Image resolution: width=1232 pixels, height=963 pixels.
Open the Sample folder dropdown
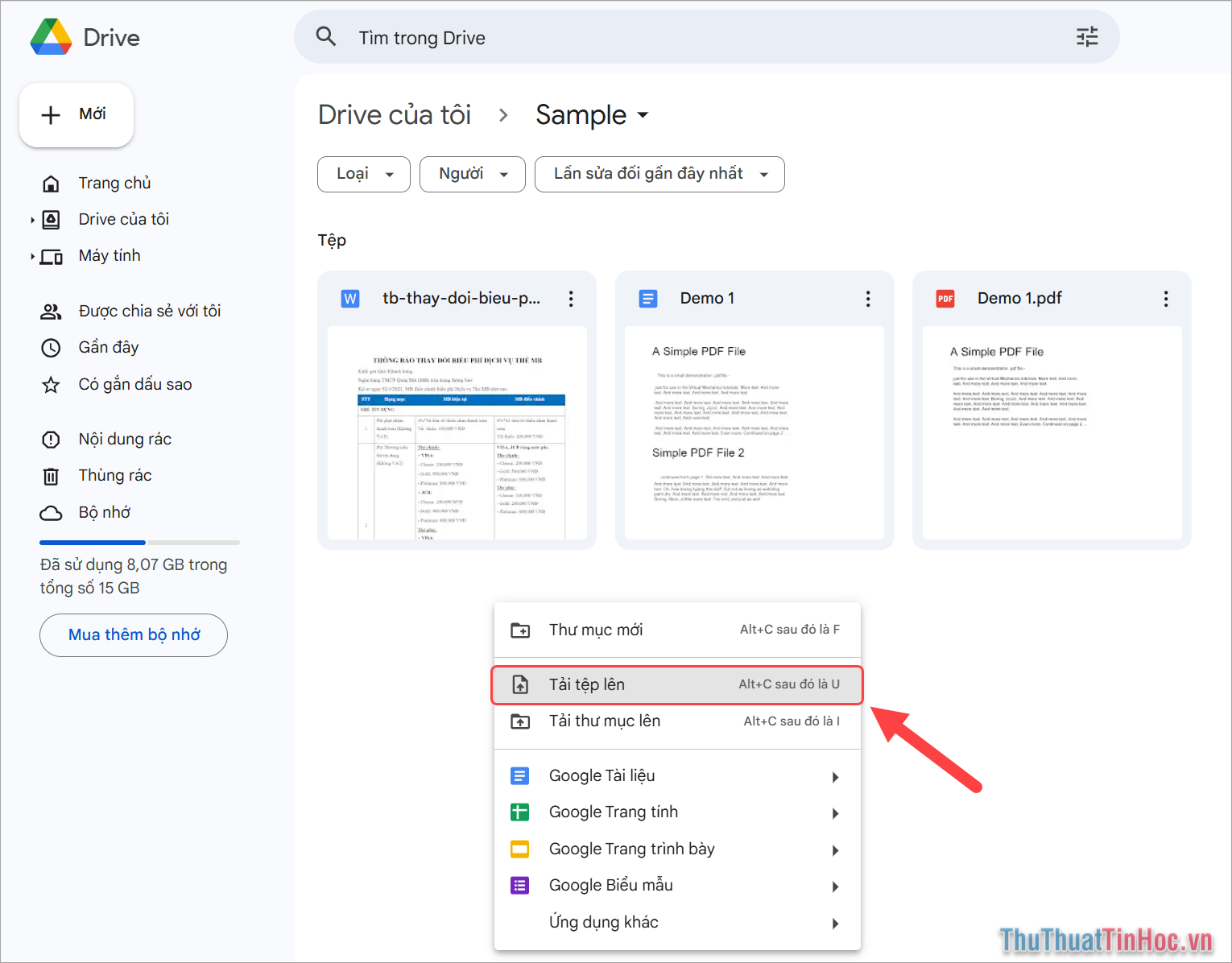(x=643, y=115)
